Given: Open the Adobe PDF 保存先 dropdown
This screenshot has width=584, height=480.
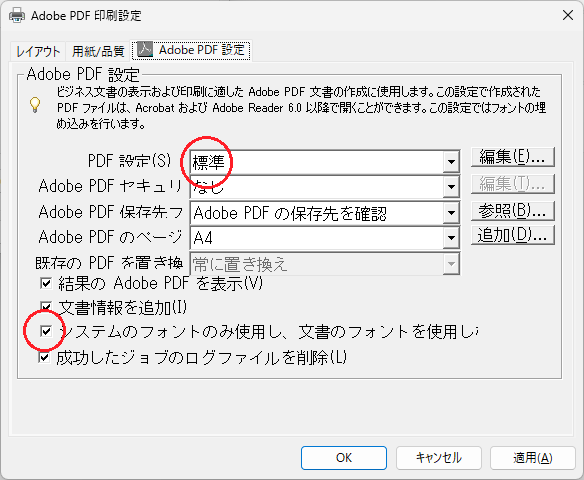Looking at the screenshot, I should 325,213.
